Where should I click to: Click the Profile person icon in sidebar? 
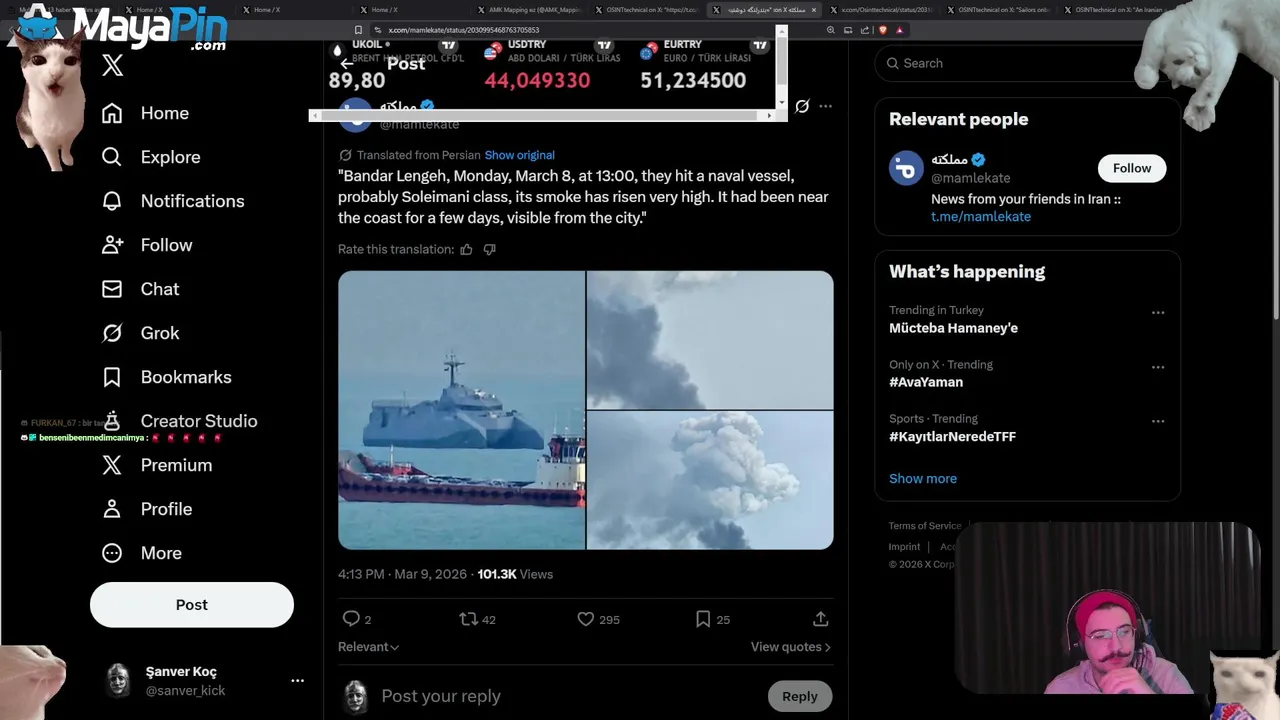coord(112,509)
